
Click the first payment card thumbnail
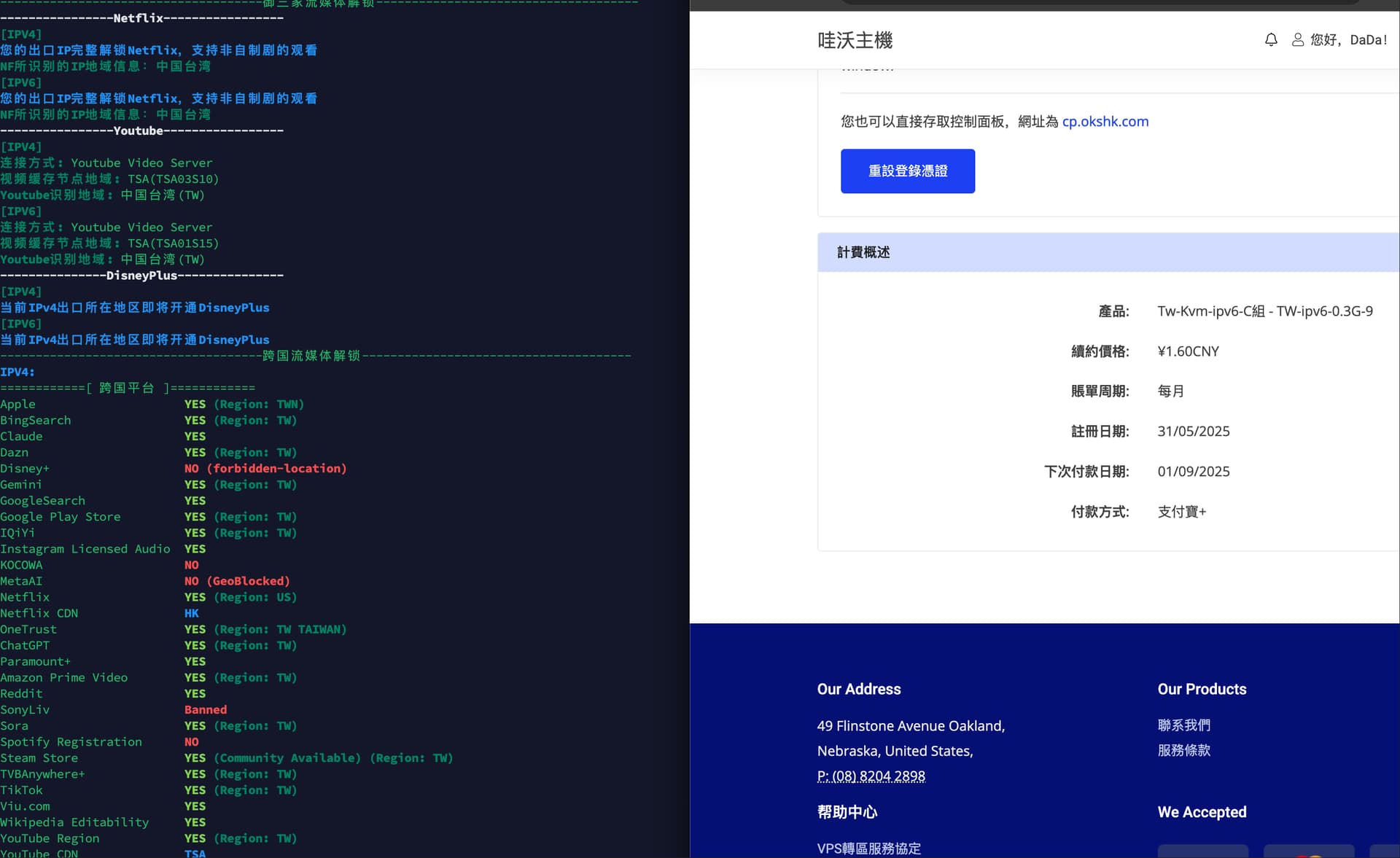1202,851
